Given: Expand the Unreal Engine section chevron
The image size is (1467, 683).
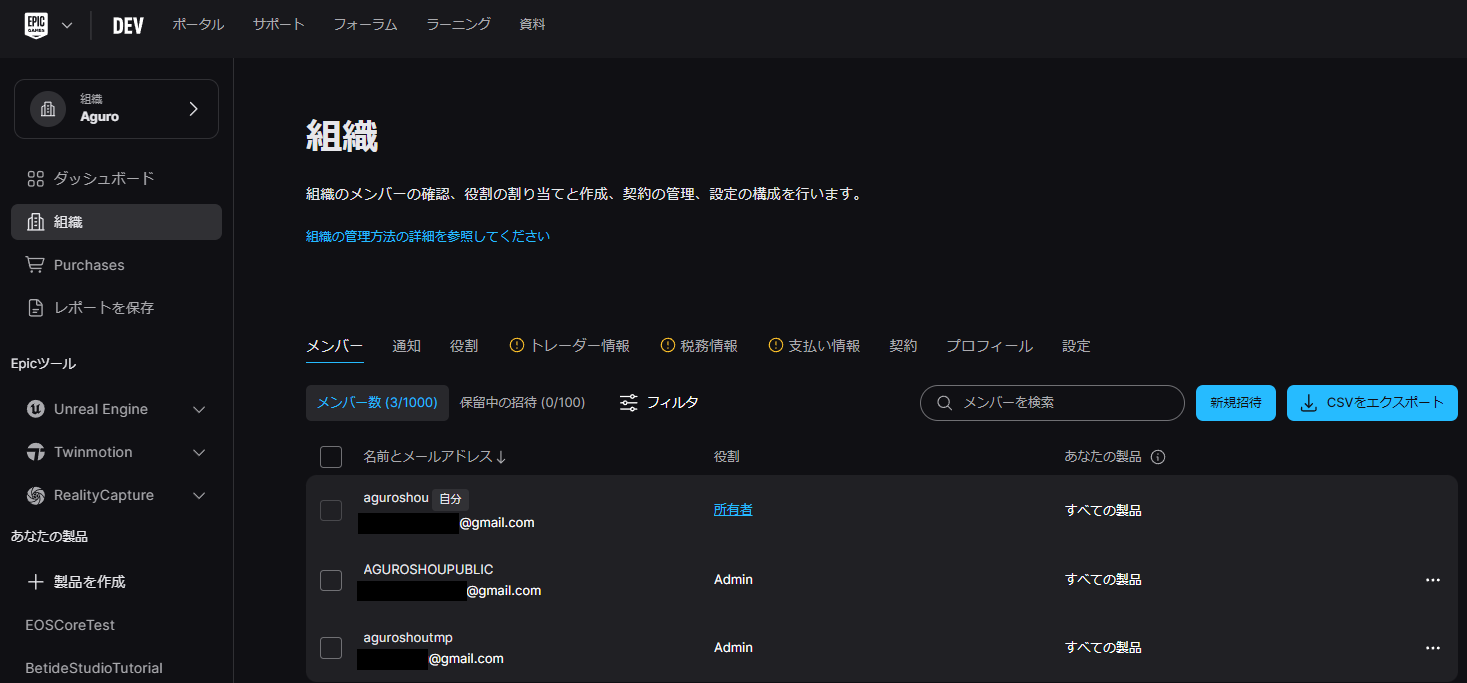Looking at the screenshot, I should point(198,409).
